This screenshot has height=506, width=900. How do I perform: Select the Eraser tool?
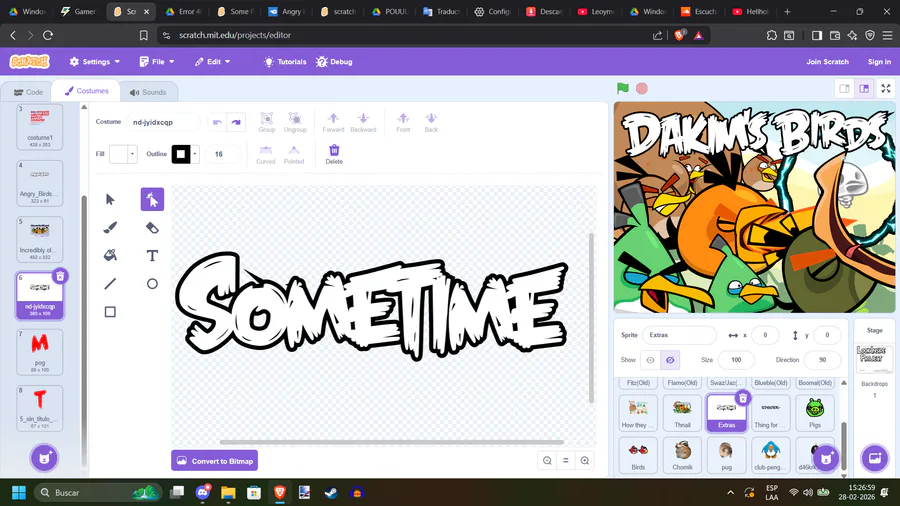(152, 228)
